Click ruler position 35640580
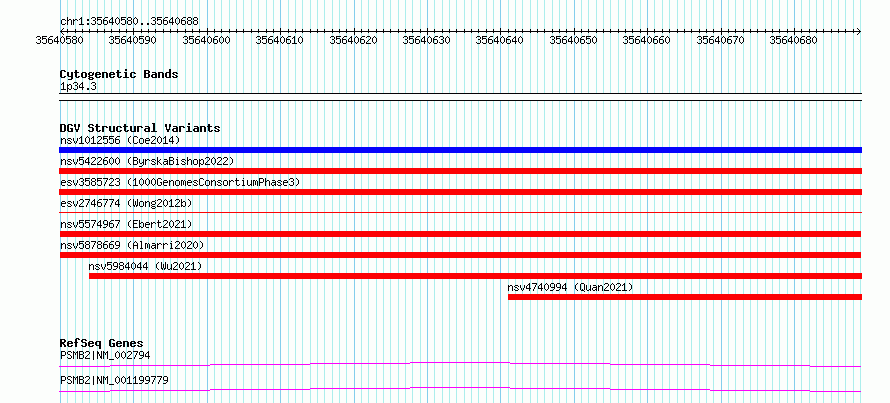Screen dimensions: 890x403 click(59, 40)
